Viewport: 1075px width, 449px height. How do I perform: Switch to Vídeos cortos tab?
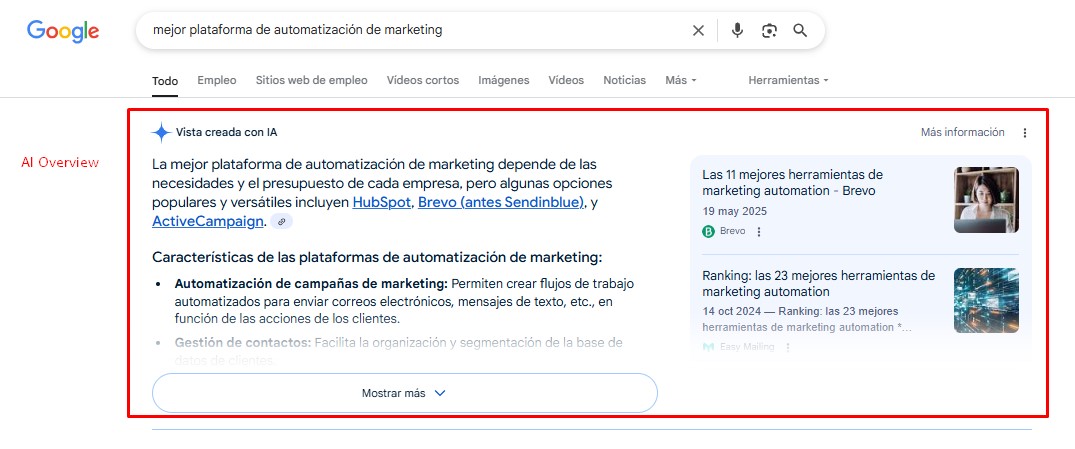(x=423, y=80)
